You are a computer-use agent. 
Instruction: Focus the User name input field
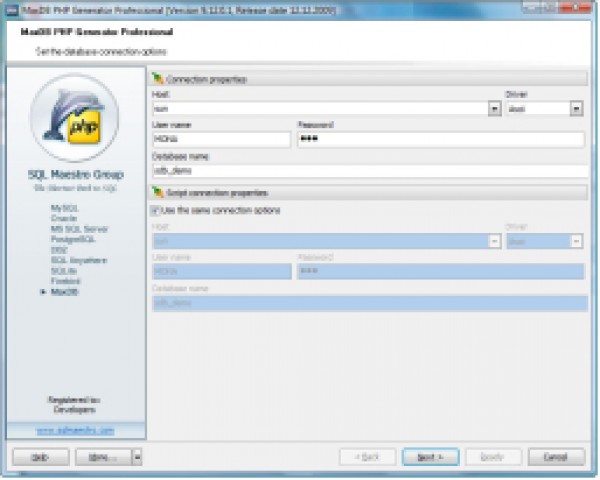point(222,139)
